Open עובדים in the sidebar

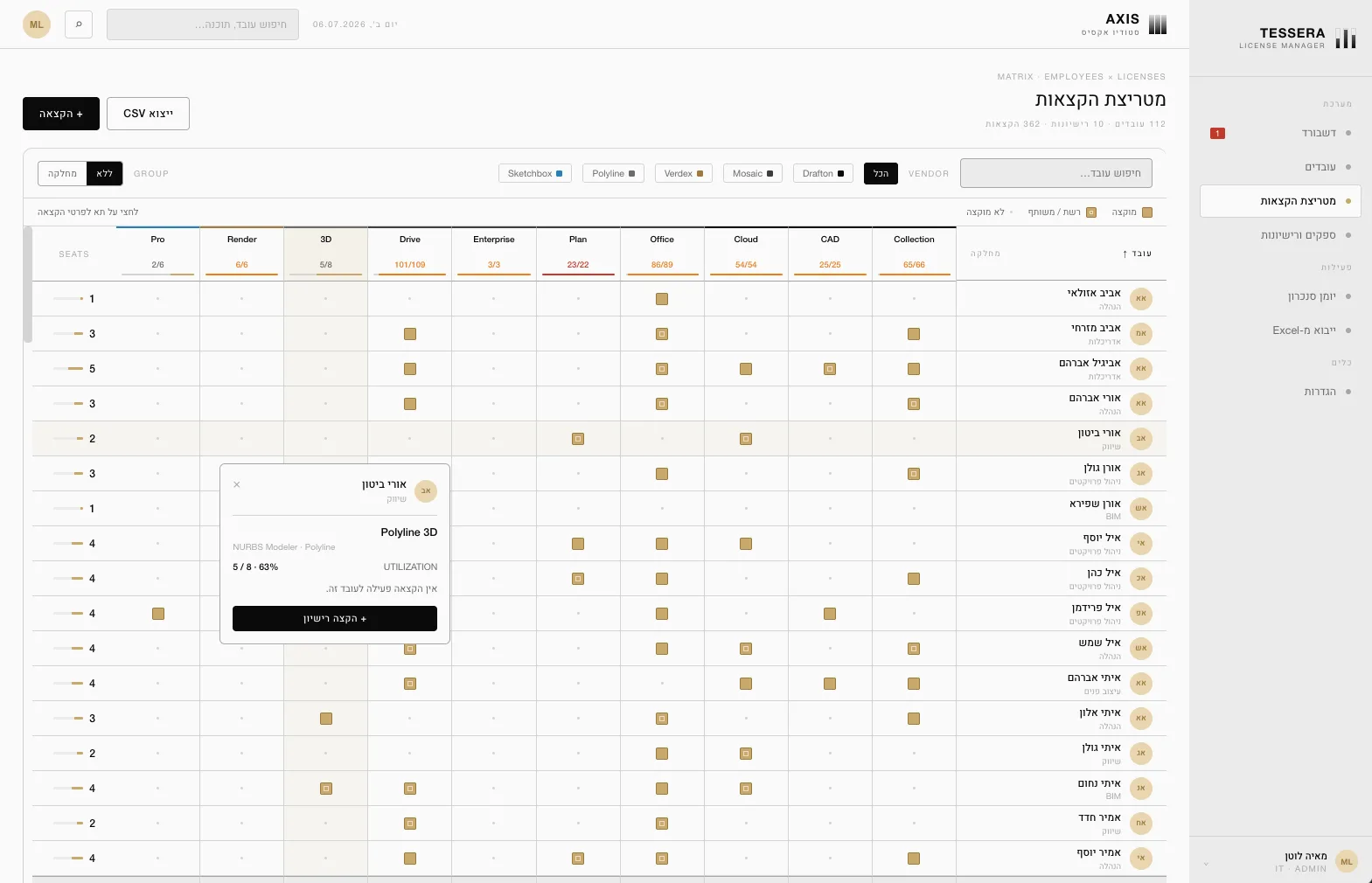click(x=1280, y=167)
